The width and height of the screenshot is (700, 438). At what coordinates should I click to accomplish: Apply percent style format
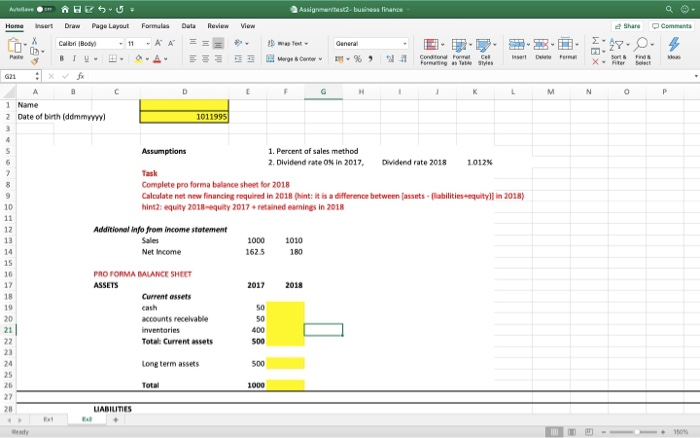pos(358,58)
